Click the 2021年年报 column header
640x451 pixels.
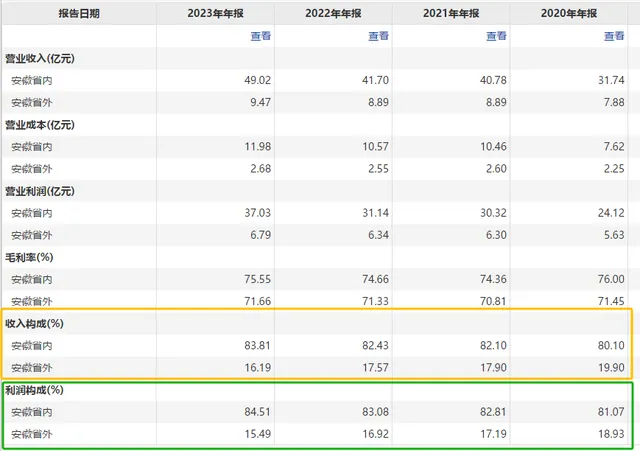[x=450, y=13]
